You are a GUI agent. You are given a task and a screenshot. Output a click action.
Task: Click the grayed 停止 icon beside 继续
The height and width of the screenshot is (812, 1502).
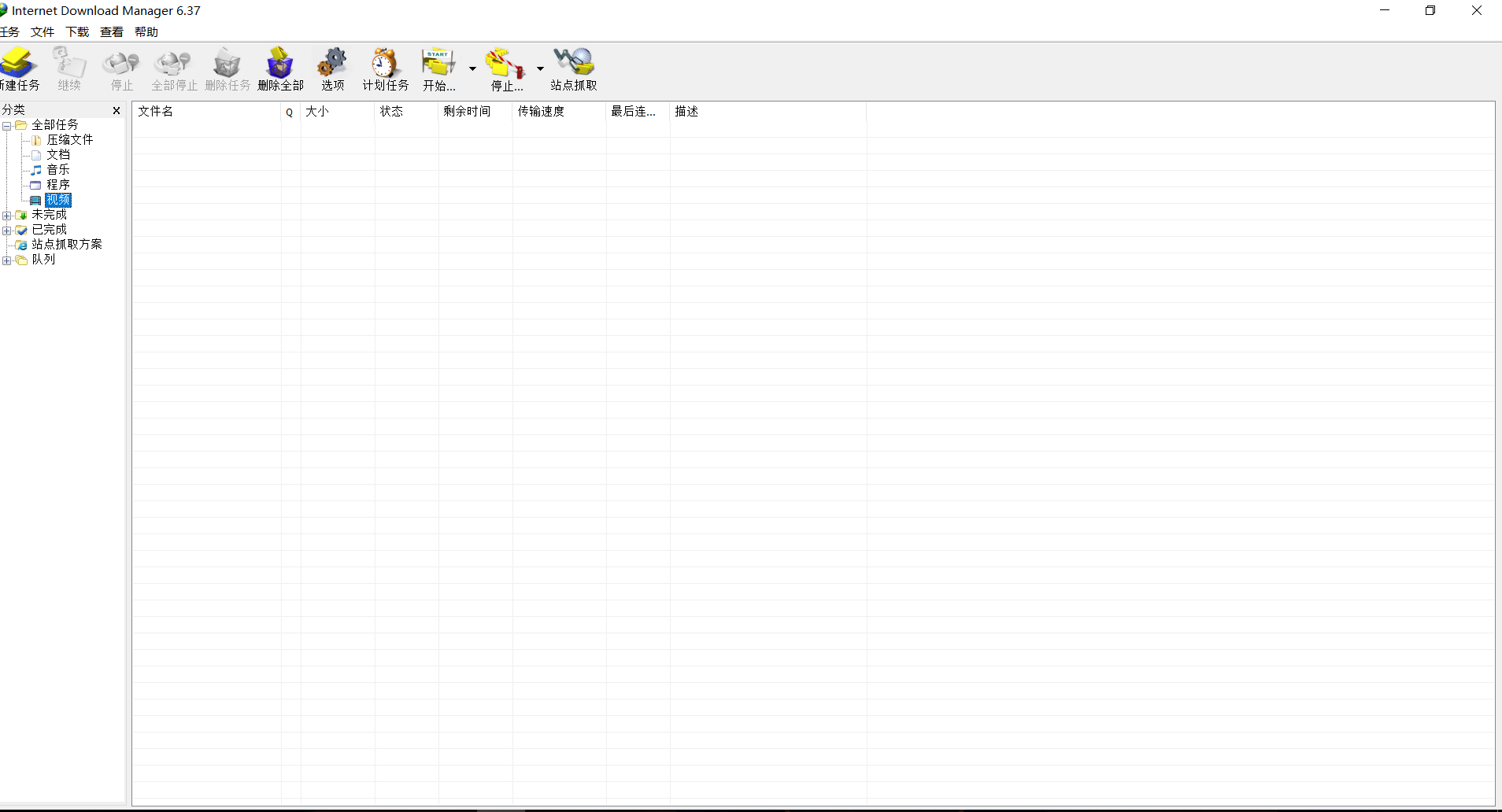(x=121, y=68)
